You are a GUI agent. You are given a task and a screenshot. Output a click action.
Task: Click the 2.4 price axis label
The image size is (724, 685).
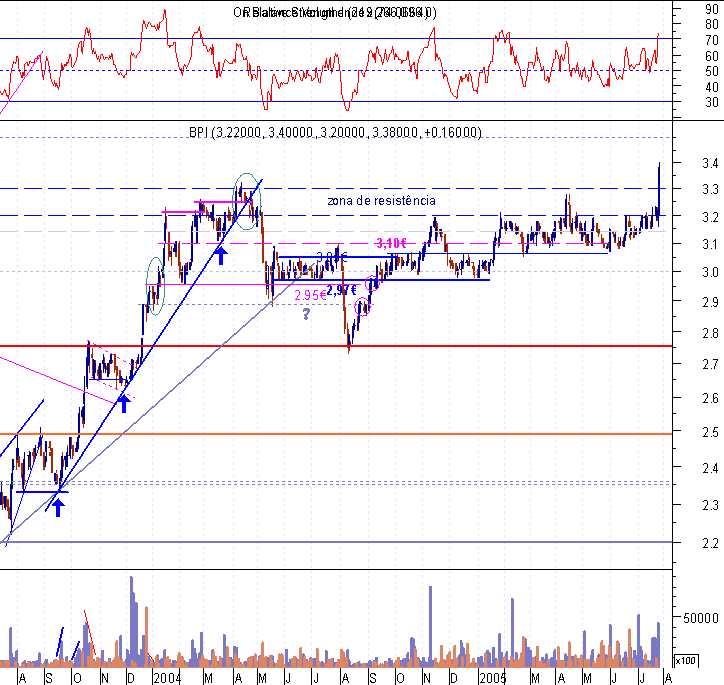click(710, 468)
